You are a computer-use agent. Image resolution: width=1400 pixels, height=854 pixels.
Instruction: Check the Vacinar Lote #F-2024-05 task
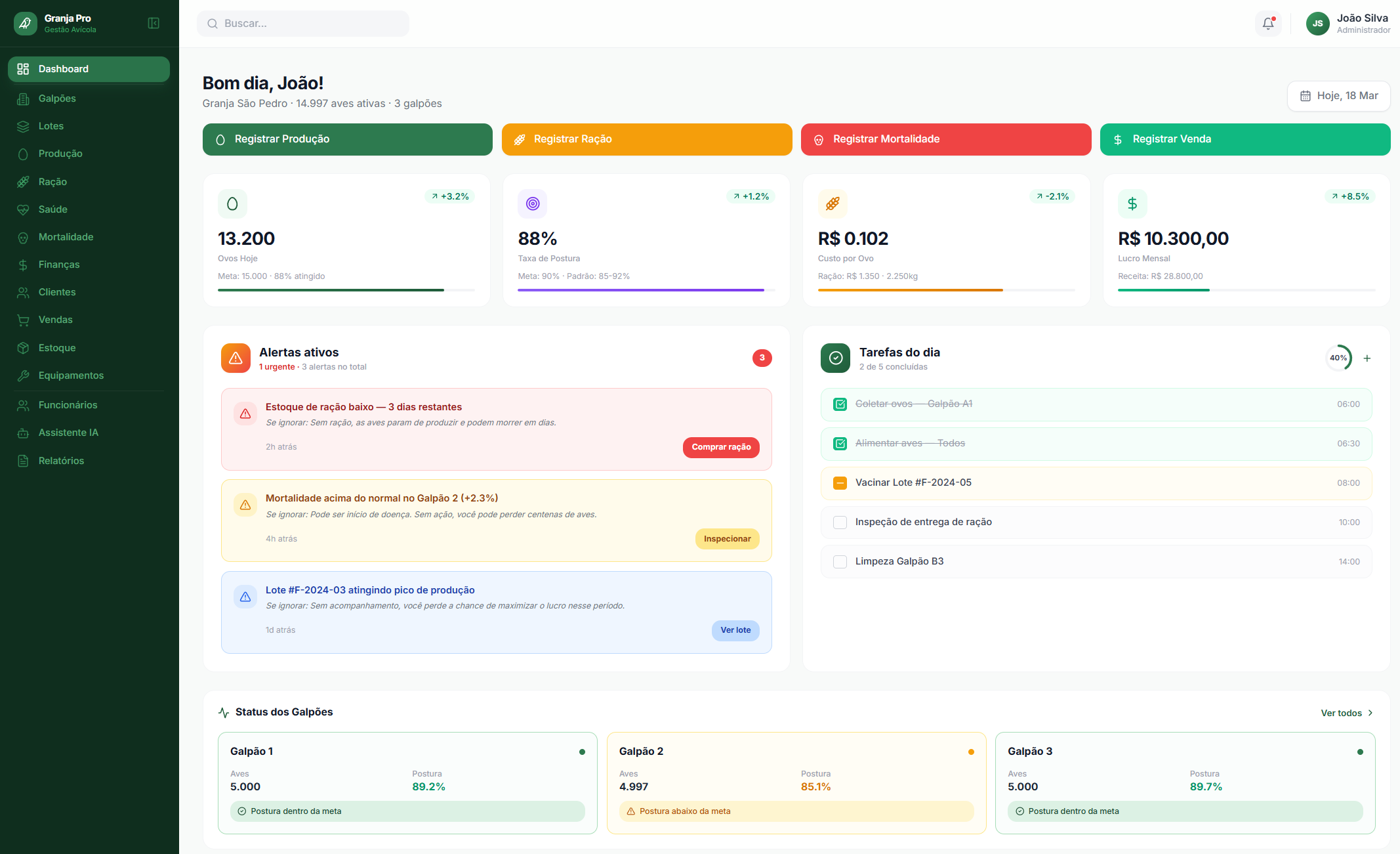[840, 482]
